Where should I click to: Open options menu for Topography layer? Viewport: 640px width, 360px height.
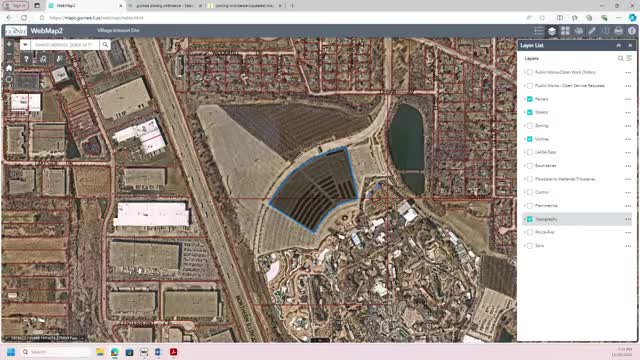click(x=628, y=219)
